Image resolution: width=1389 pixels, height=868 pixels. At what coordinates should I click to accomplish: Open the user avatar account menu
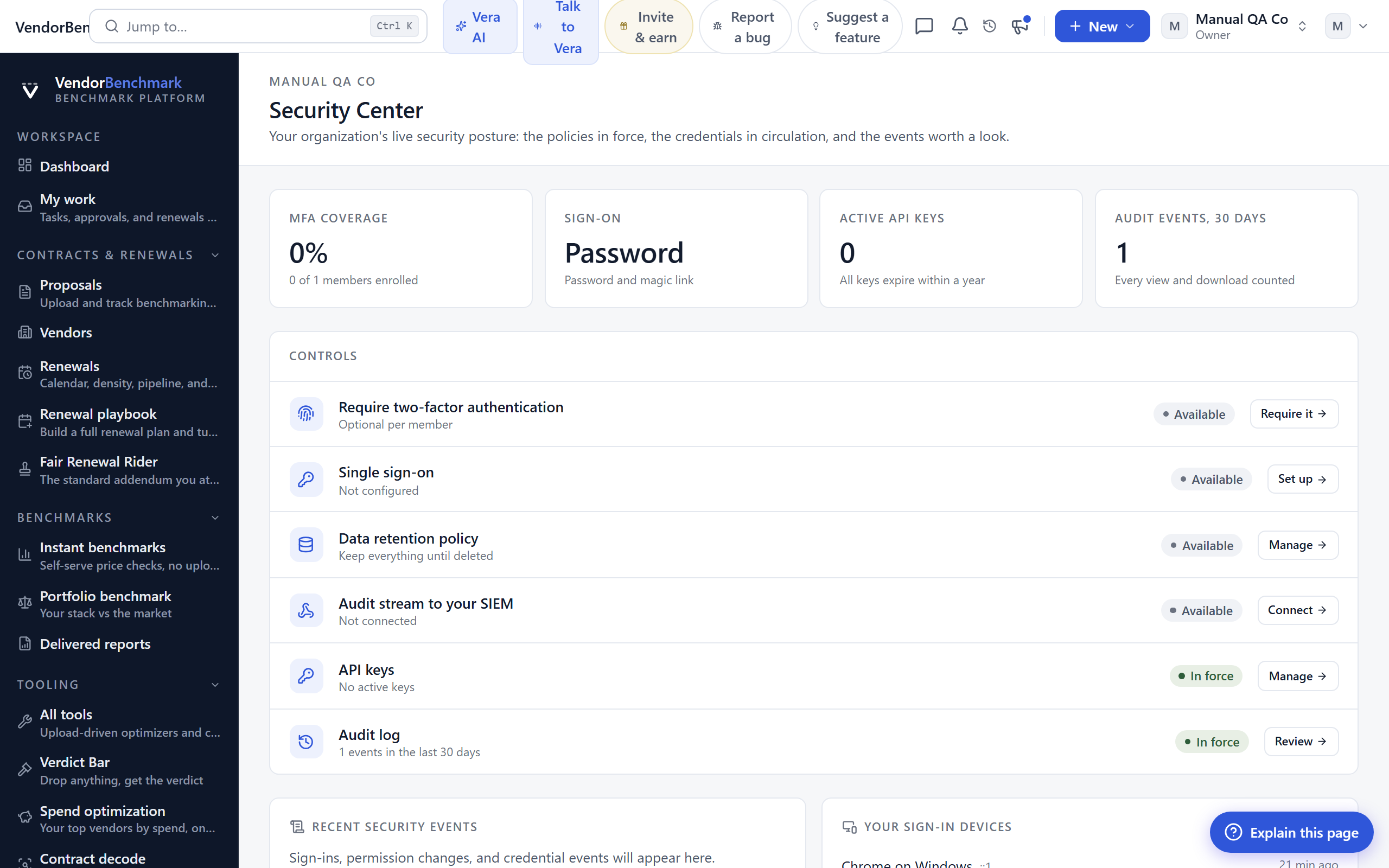pyautogui.click(x=1347, y=27)
